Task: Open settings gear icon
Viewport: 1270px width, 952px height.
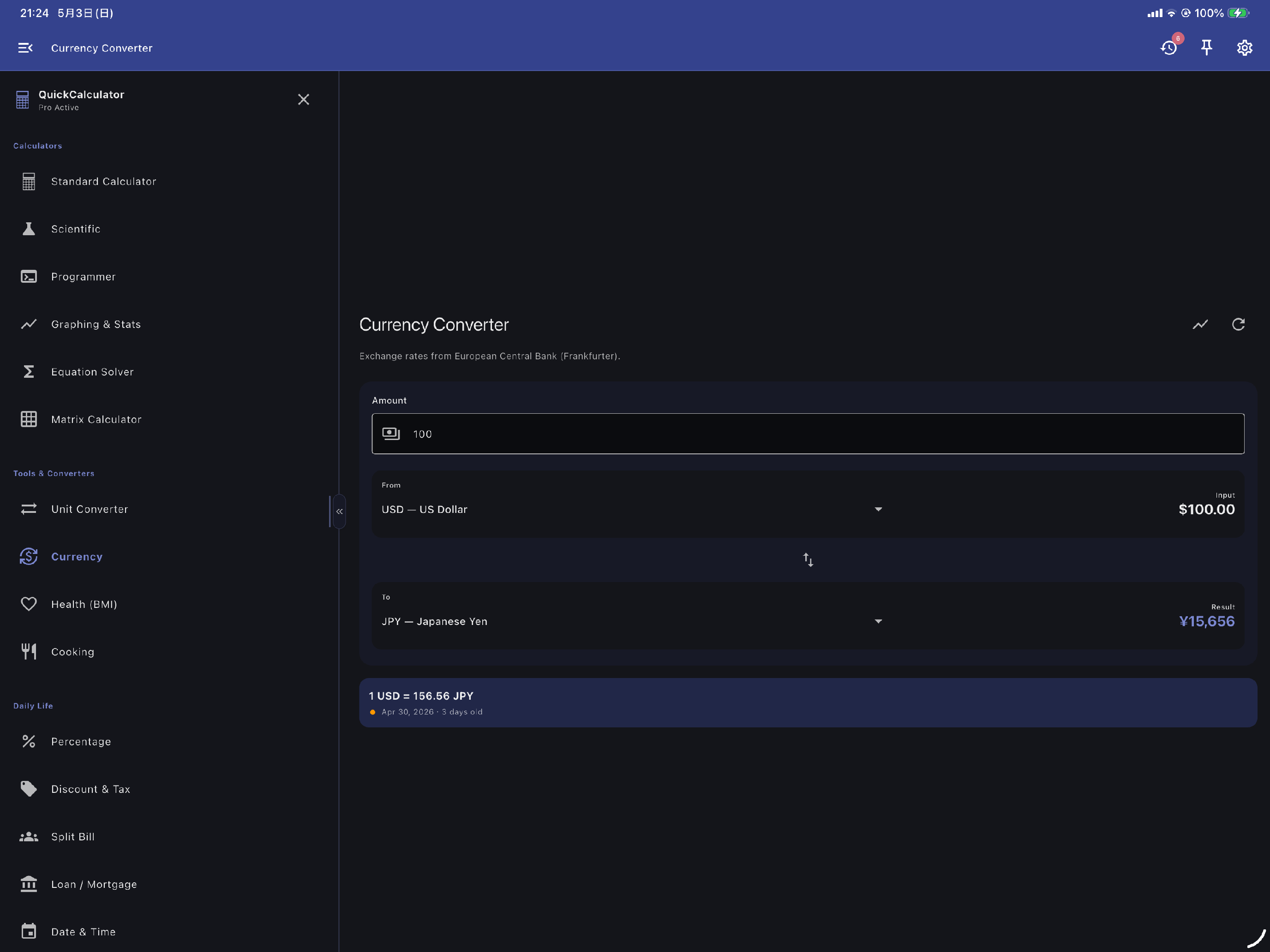Action: pos(1244,48)
